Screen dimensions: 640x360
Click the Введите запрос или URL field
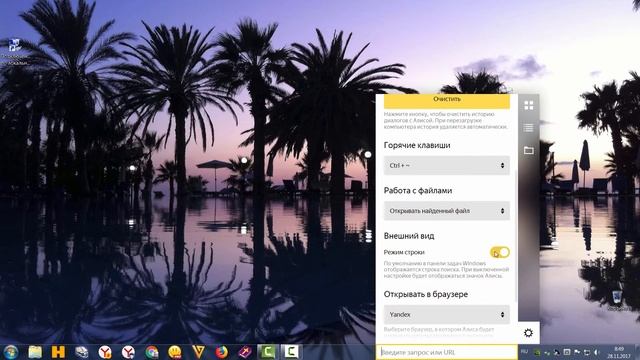pyautogui.click(x=447, y=352)
